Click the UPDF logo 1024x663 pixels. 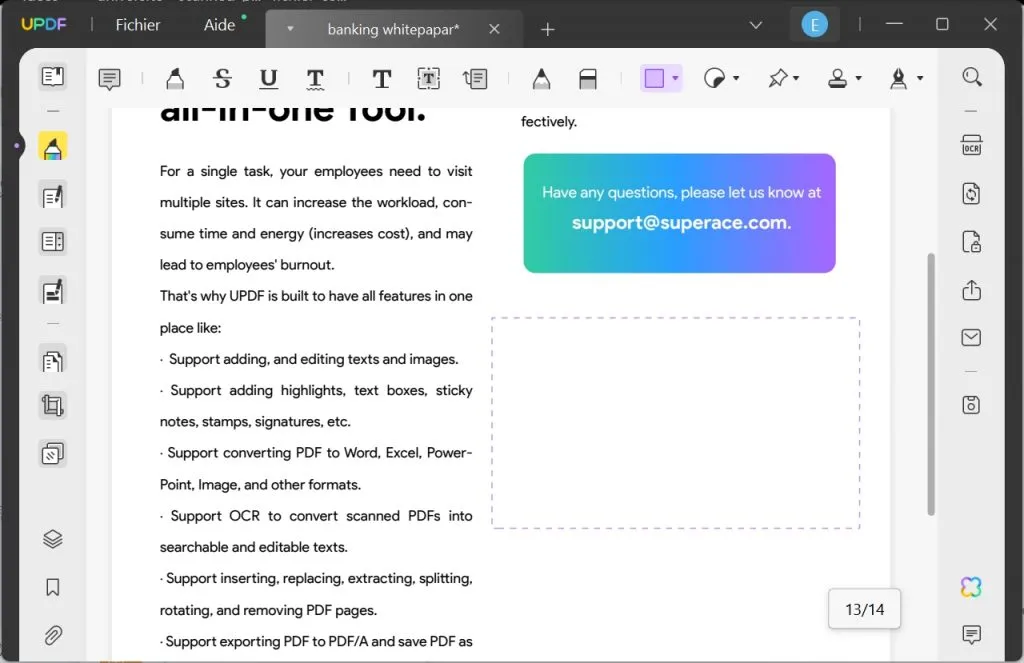point(44,25)
